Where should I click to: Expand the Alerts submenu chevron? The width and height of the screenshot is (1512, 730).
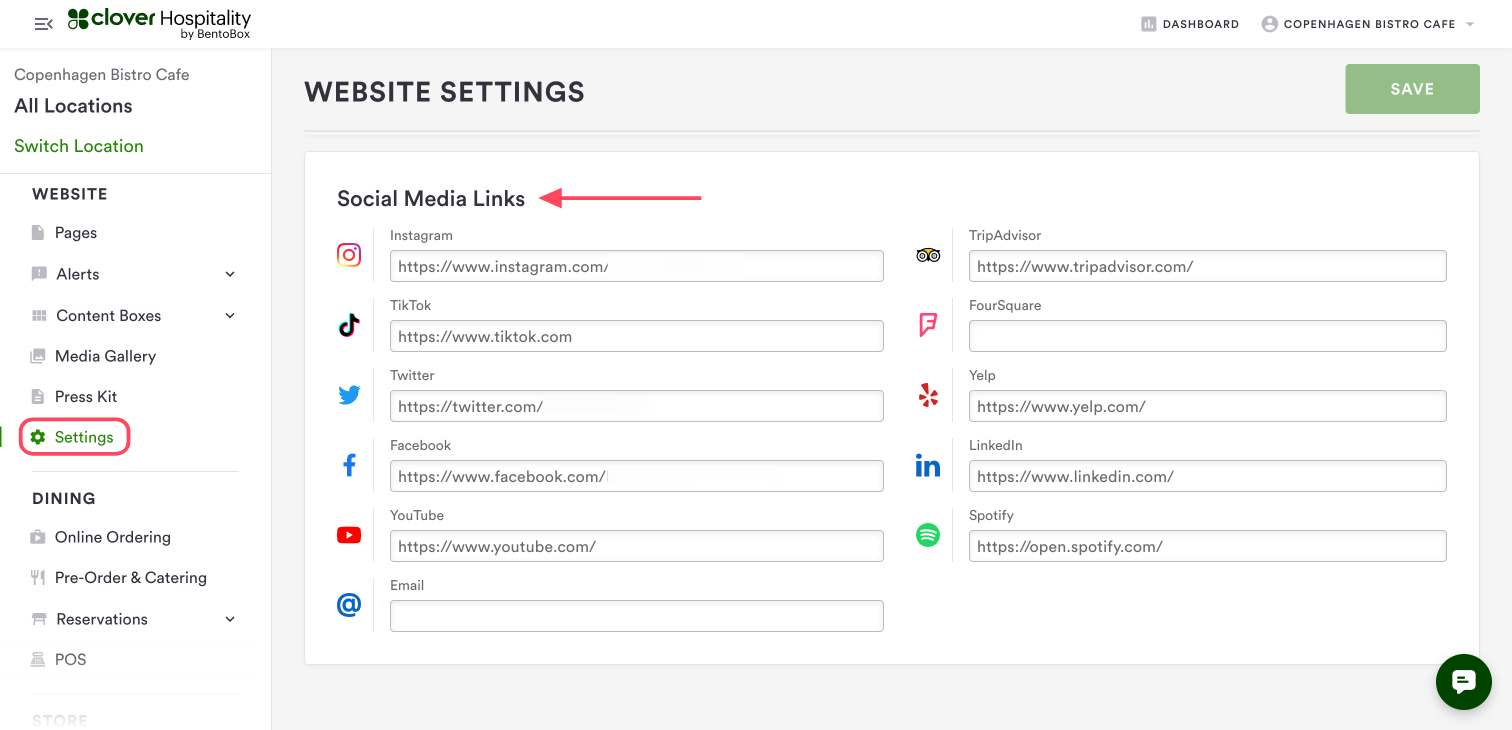230,274
